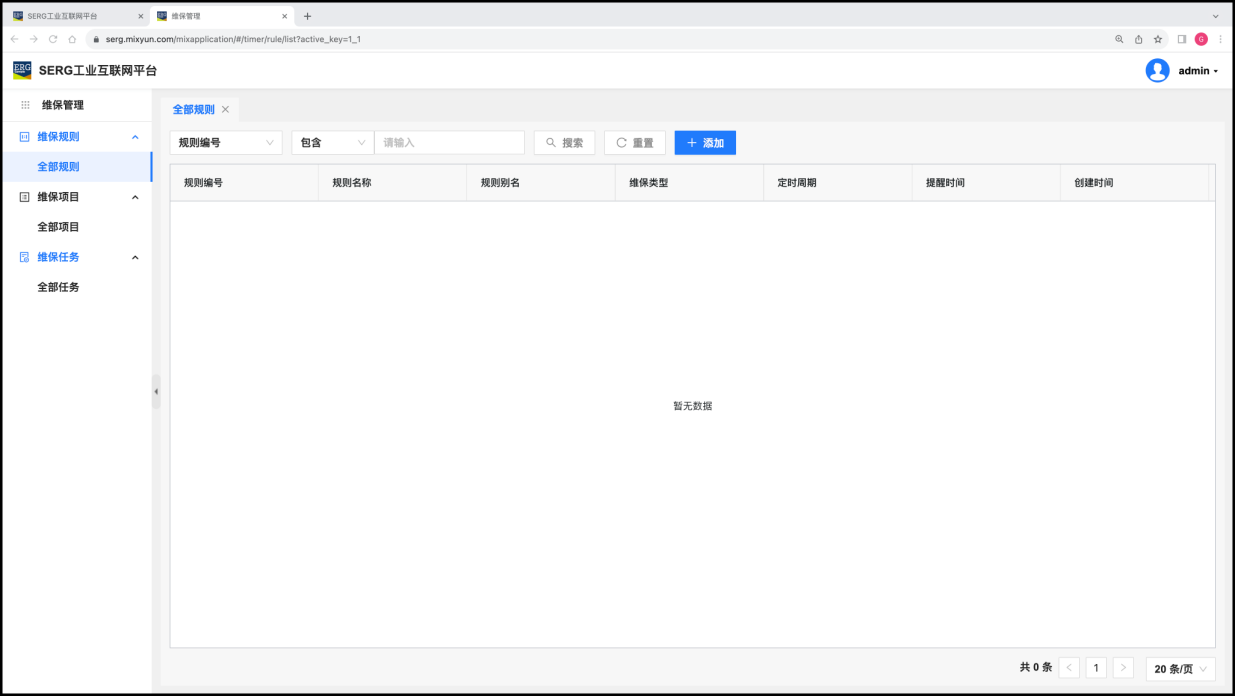
Task: Reload the page in browser toolbar
Action: 53,39
